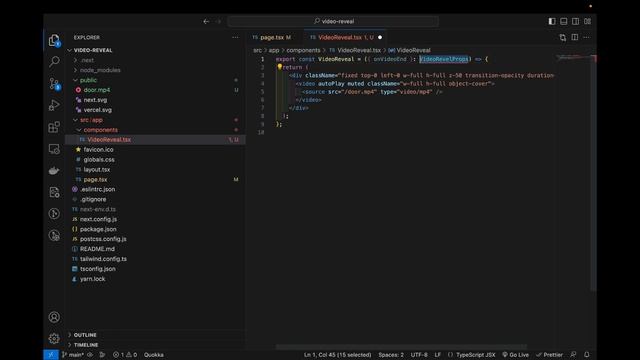Click the open changes icon in editor toolbar
The width and height of the screenshot is (640, 360).
(563, 38)
